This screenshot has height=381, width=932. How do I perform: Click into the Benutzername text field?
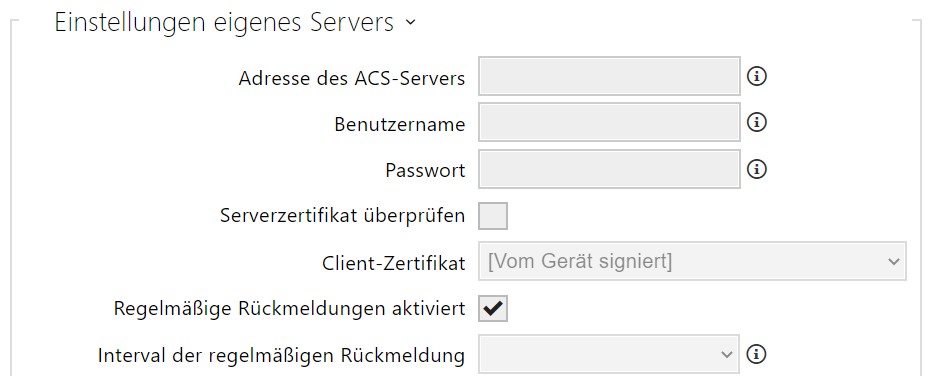pyautogui.click(x=609, y=122)
